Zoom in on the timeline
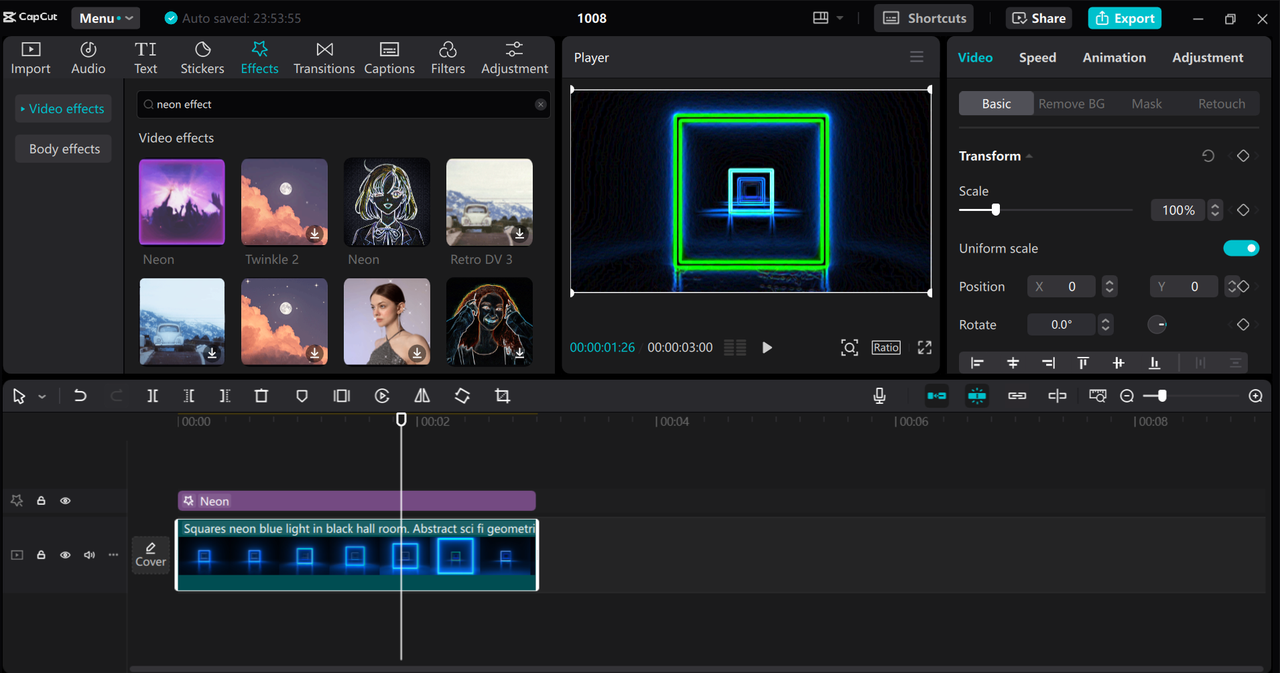 (1256, 396)
